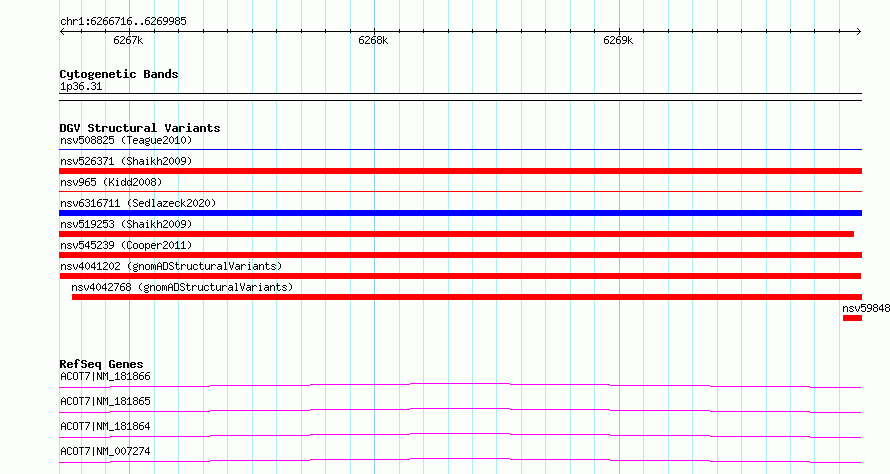The height and width of the screenshot is (474, 890).
Task: Open nsv965 (Kidd2008) variant label
Action: point(111,182)
